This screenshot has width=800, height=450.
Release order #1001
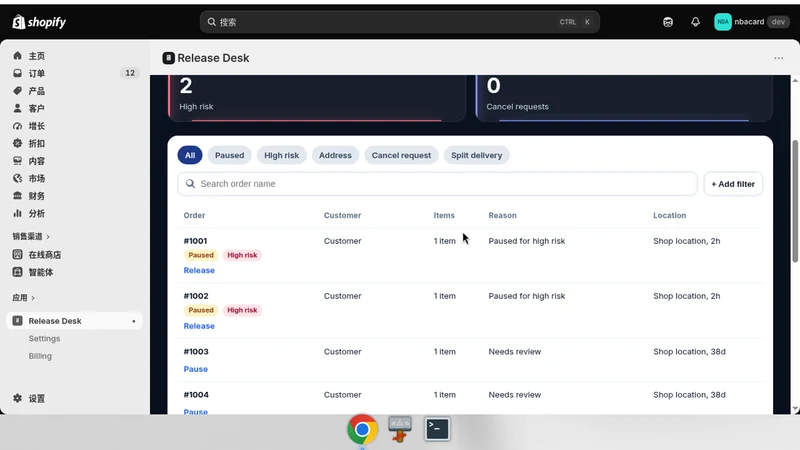[x=199, y=270]
